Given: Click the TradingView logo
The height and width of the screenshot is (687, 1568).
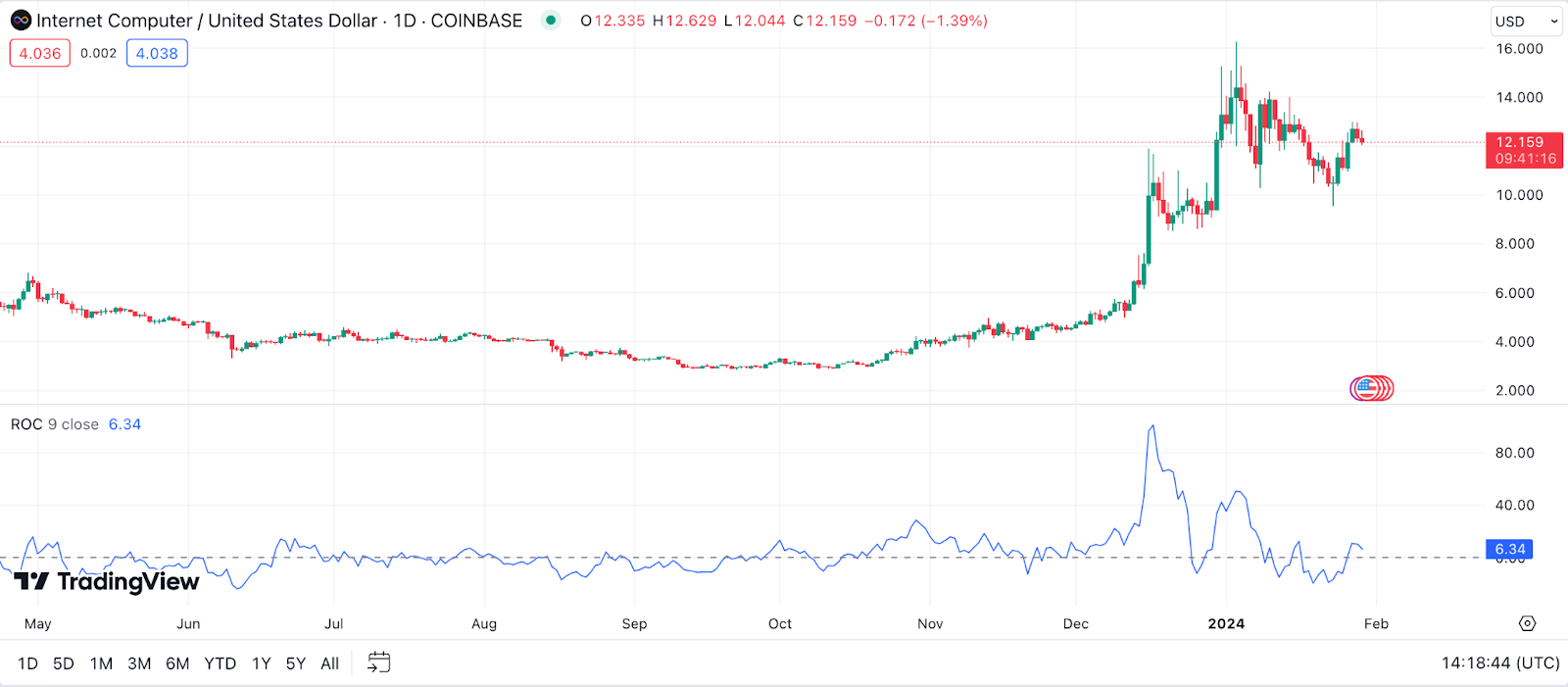Looking at the screenshot, I should click(x=108, y=581).
